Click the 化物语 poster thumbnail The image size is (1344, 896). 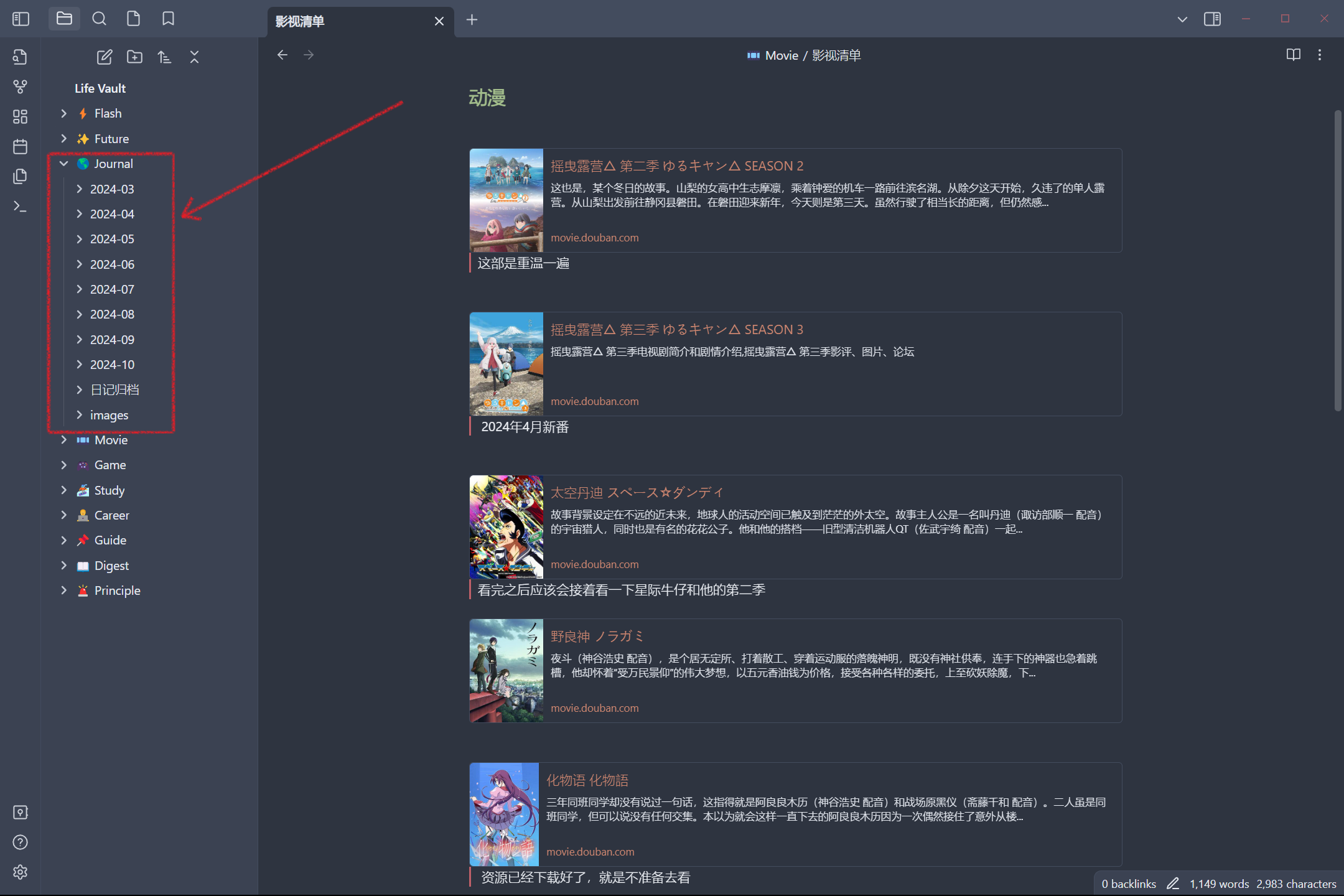504,814
